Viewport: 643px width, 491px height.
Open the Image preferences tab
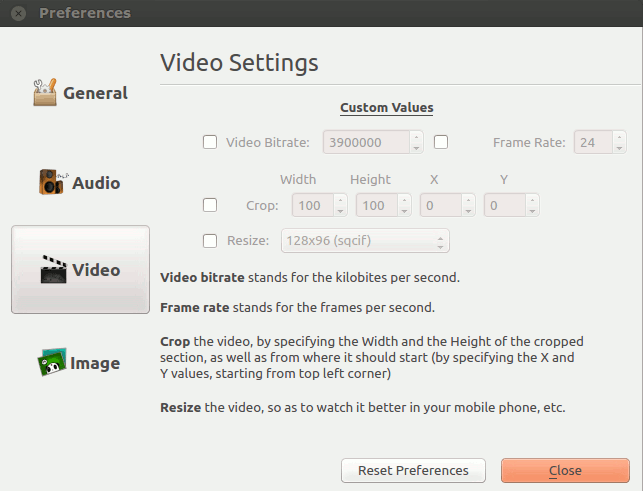pyautogui.click(x=80, y=362)
